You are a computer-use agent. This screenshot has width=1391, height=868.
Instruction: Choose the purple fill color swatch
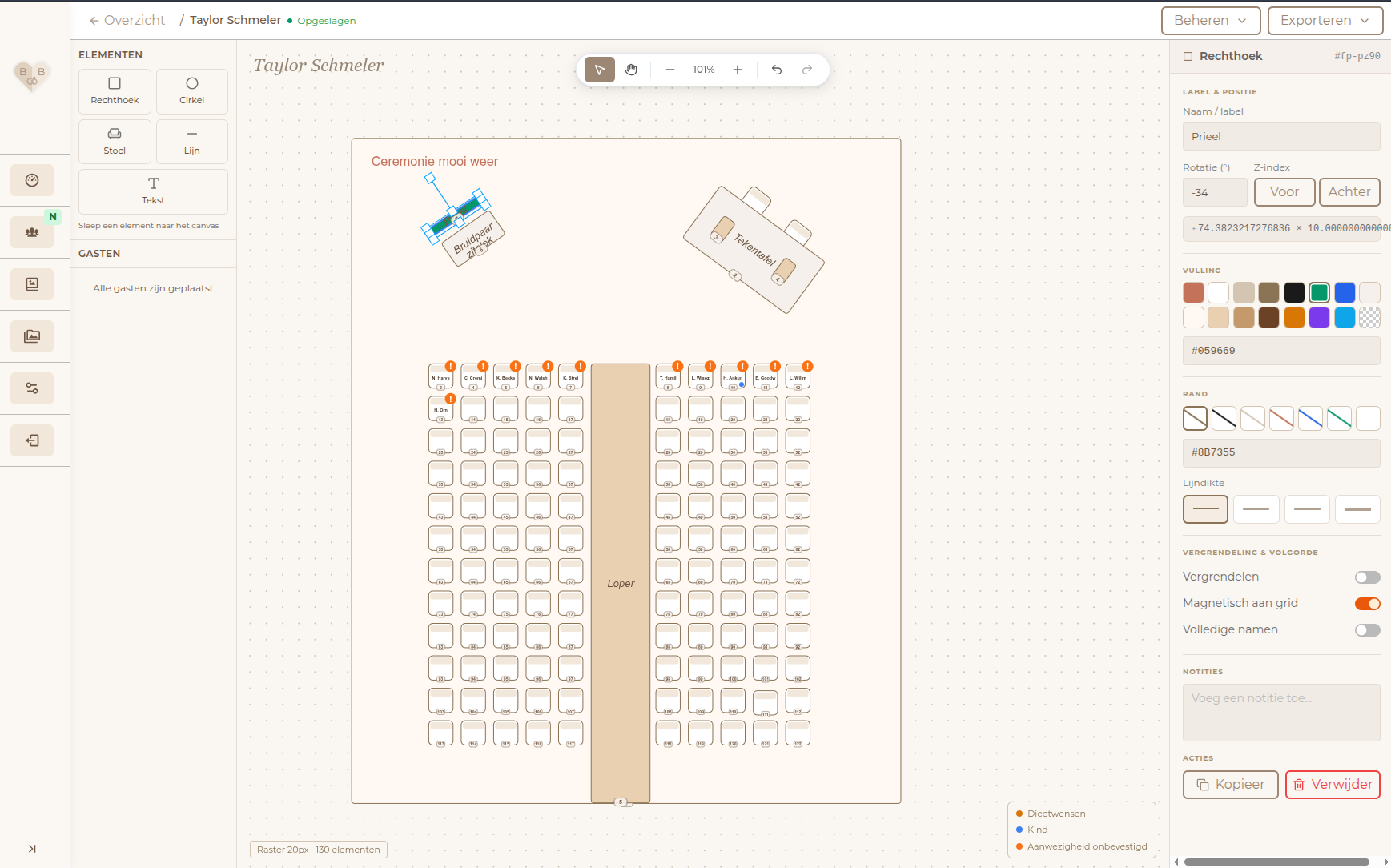pyautogui.click(x=1320, y=318)
